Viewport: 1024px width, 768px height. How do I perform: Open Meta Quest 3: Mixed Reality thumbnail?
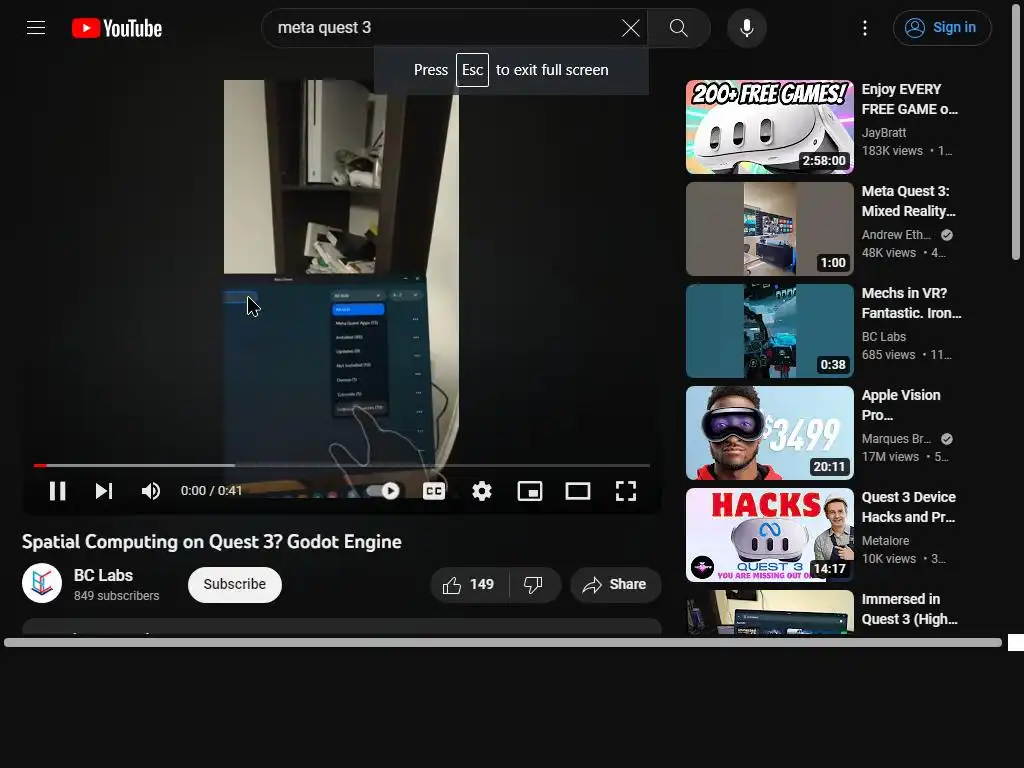(x=769, y=229)
